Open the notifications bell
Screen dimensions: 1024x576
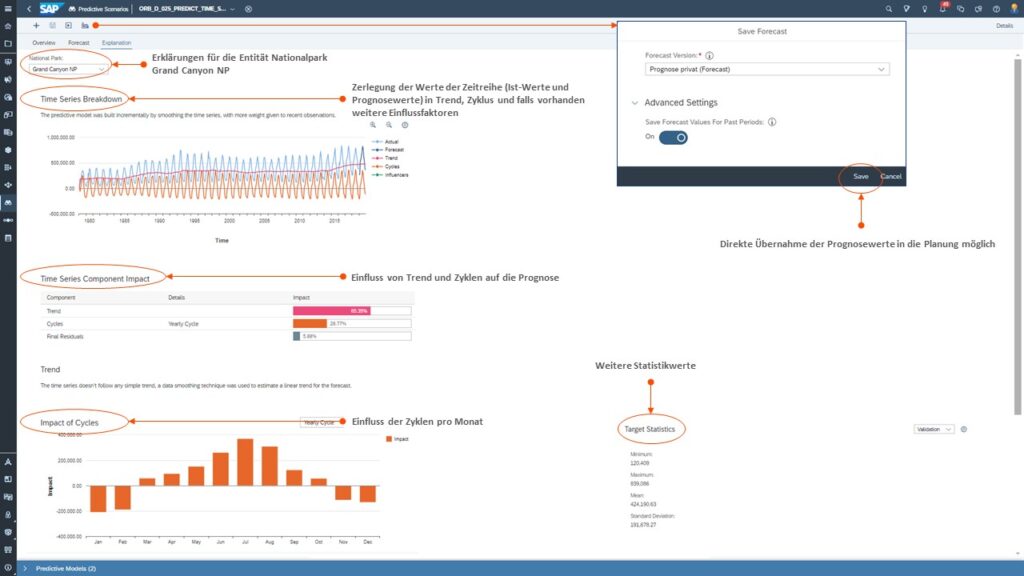click(x=943, y=8)
